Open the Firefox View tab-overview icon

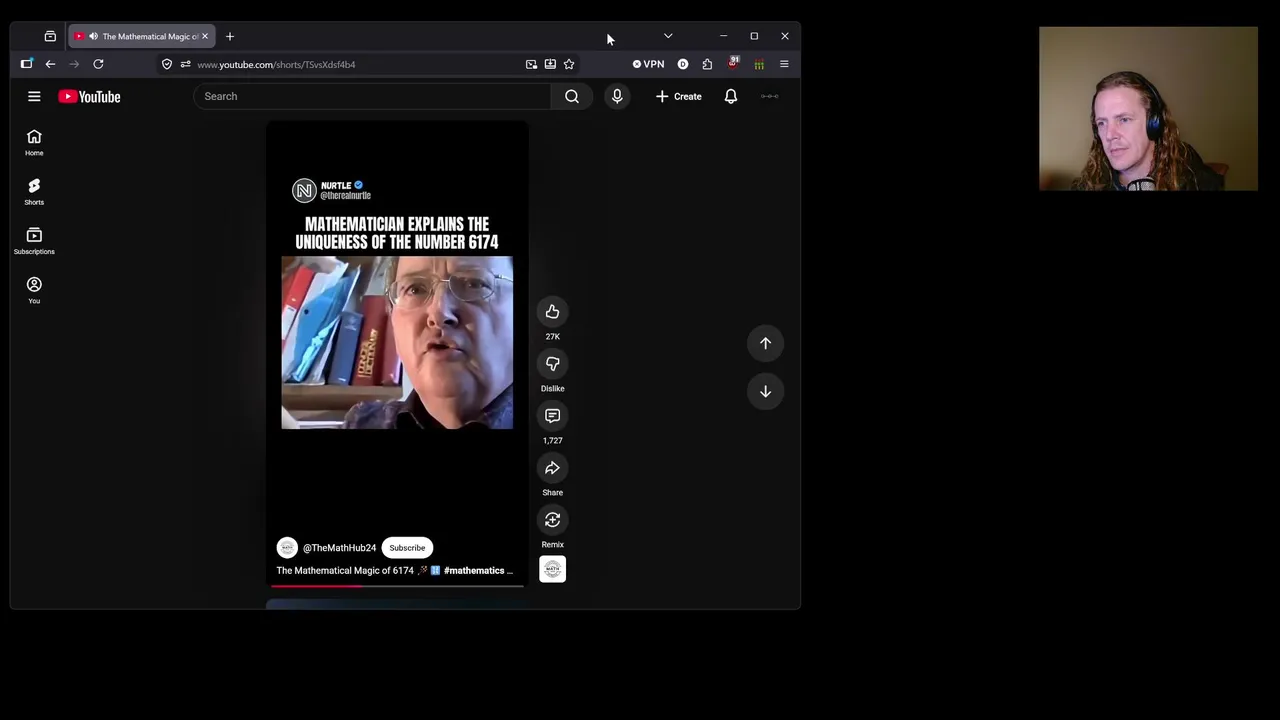pos(50,36)
